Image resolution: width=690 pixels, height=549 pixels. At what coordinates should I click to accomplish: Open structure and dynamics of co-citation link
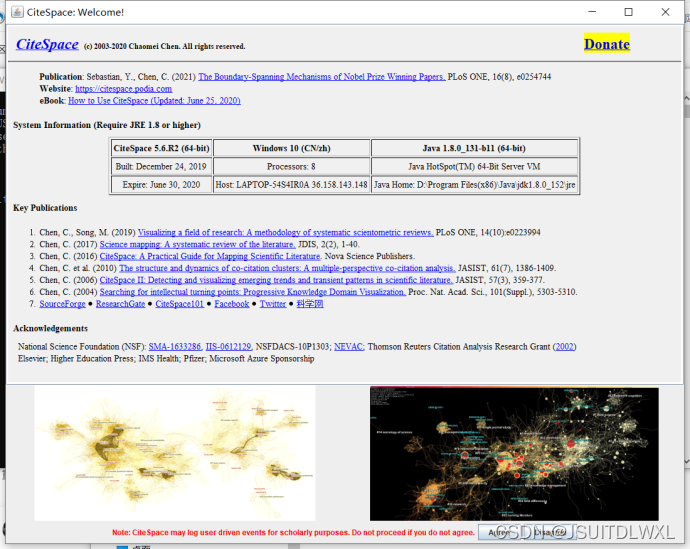click(x=287, y=268)
